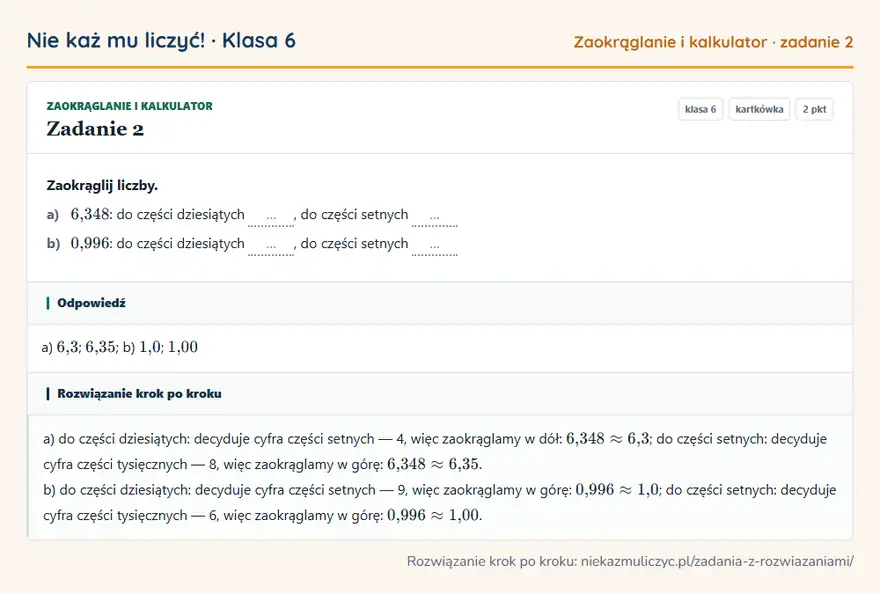This screenshot has height=594, width=880.
Task: Click the 'Odpowiedź' section header
Action: pyautogui.click(x=440, y=303)
